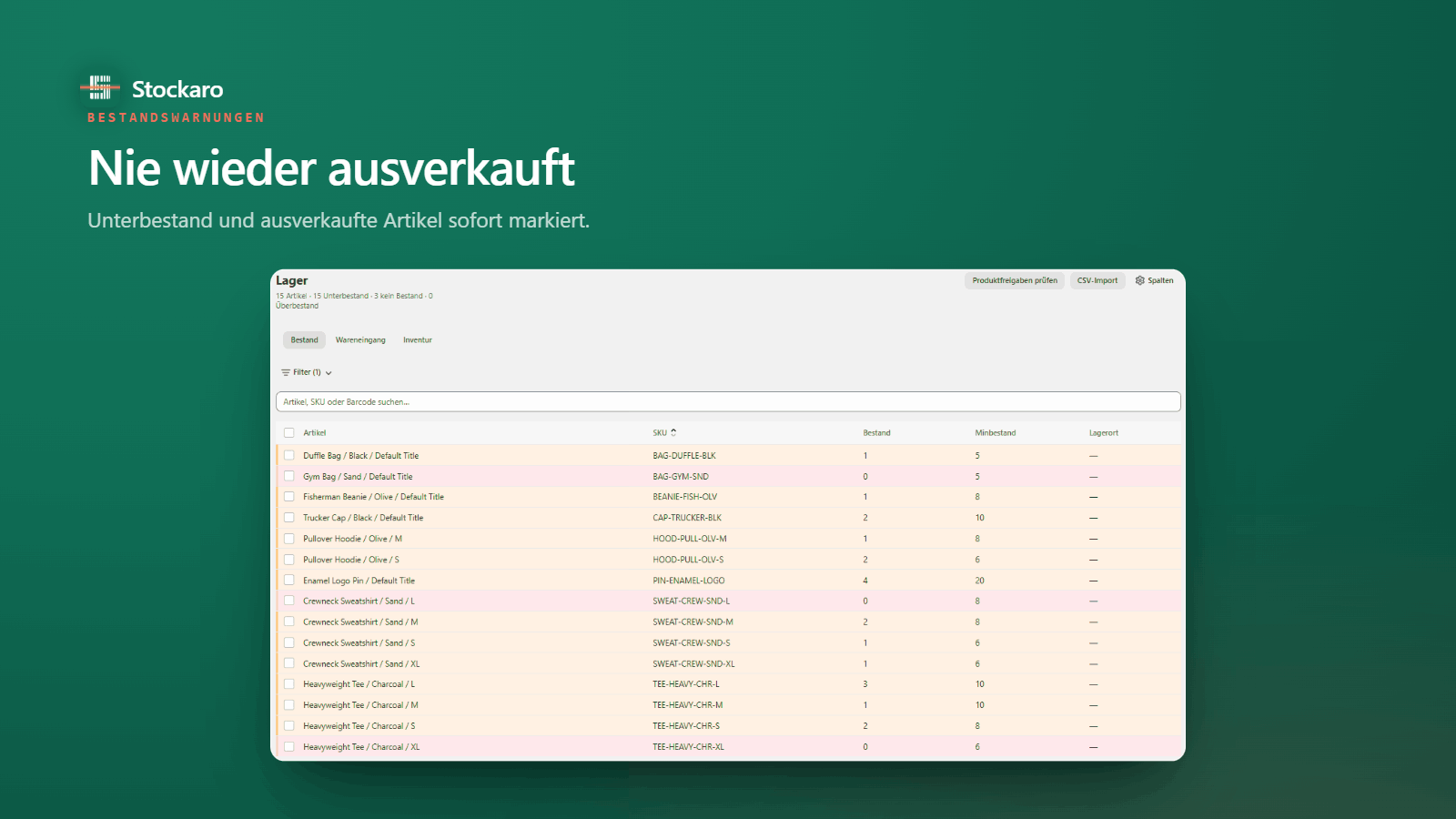Viewport: 1456px width, 819px height.
Task: Select Crewneck Sweatshirt / Sand / L checkbox
Action: point(289,601)
